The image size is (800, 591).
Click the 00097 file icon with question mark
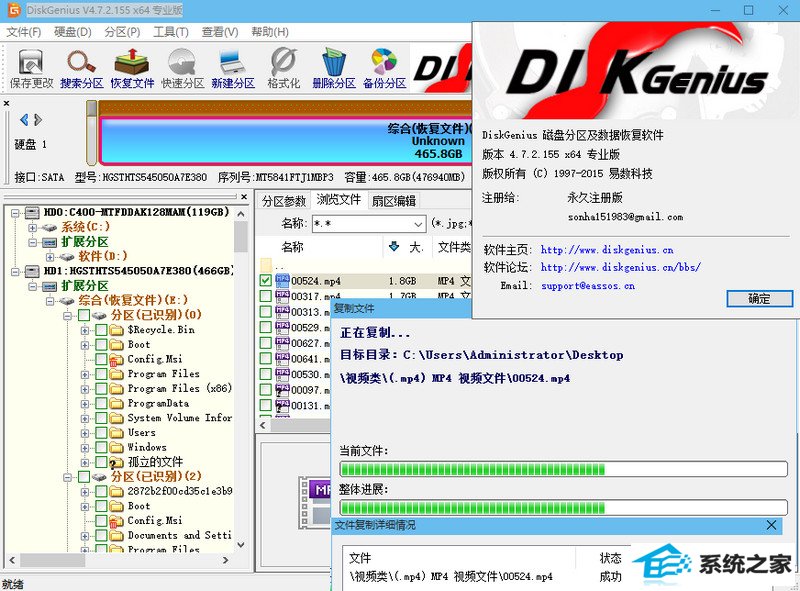282,390
